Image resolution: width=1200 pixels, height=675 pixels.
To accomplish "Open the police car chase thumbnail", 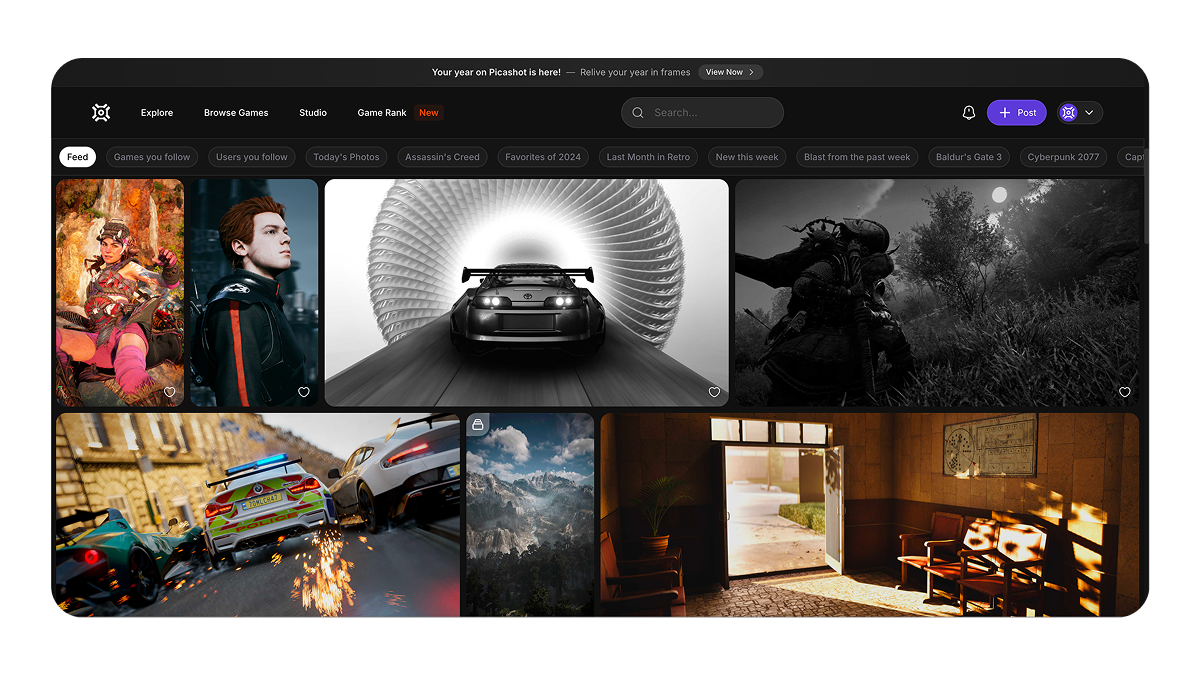I will [257, 515].
